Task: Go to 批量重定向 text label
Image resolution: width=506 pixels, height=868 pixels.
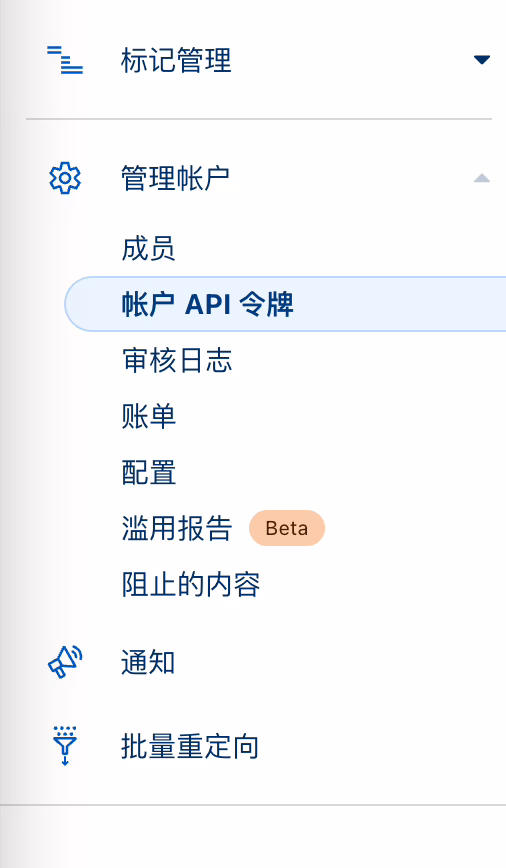Action: pyautogui.click(x=190, y=746)
